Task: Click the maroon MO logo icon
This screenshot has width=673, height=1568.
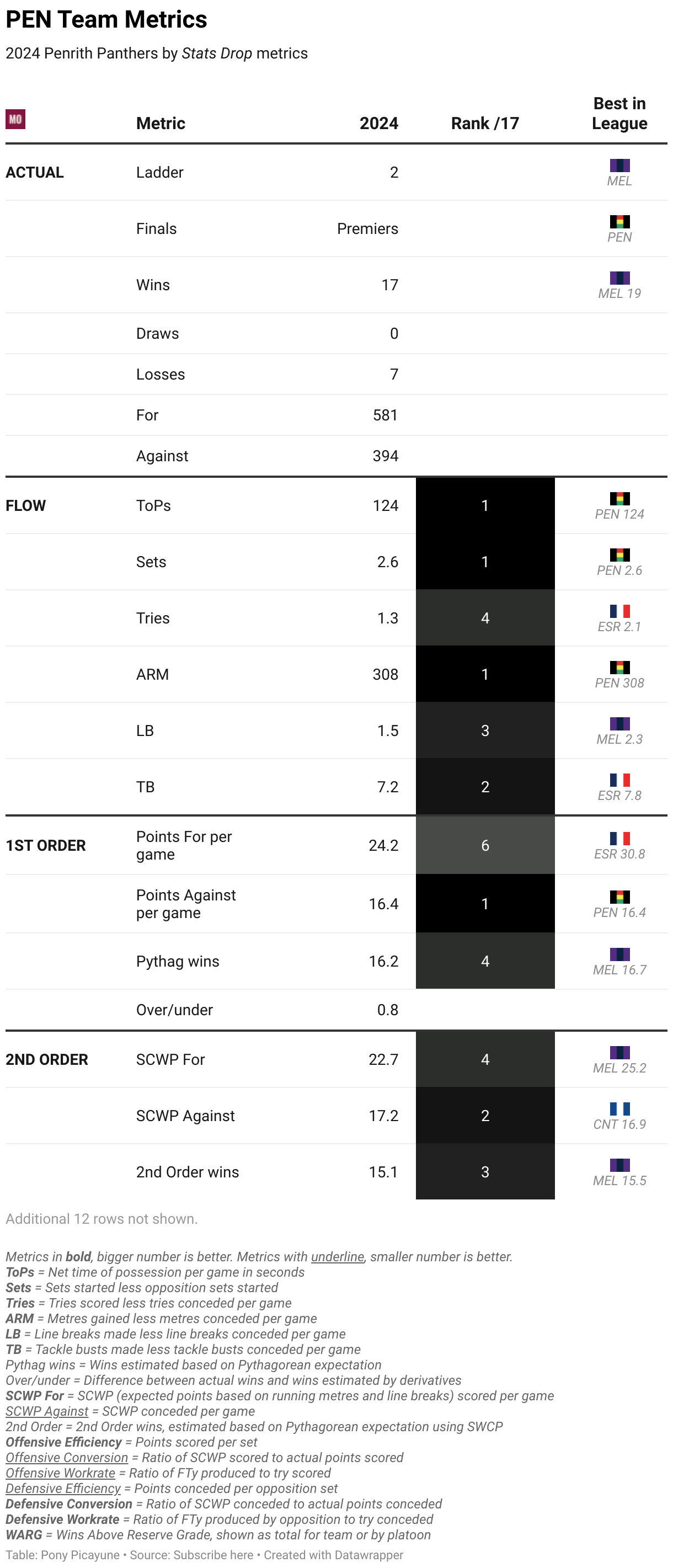Action: [x=15, y=119]
